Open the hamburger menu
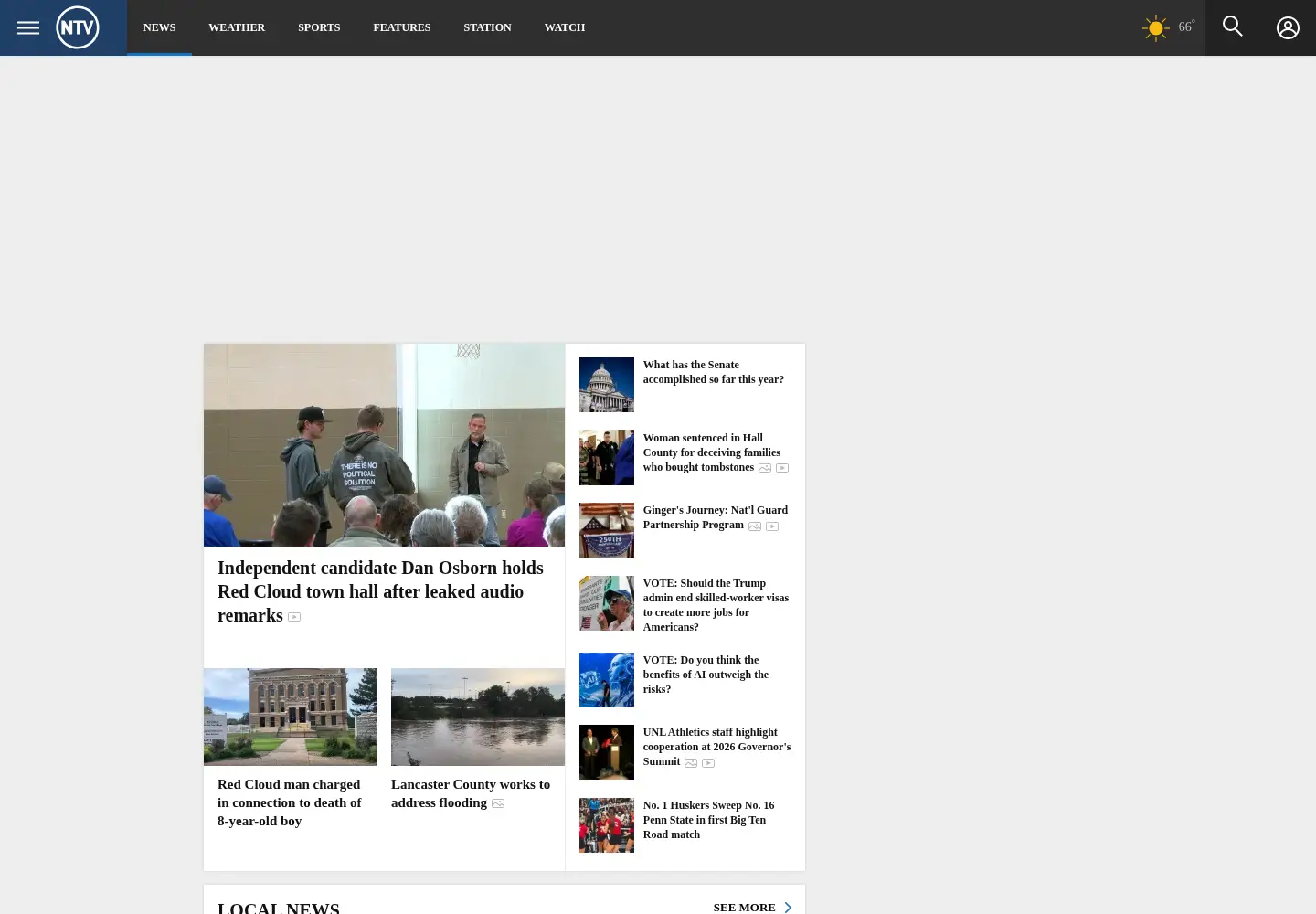 click(28, 27)
